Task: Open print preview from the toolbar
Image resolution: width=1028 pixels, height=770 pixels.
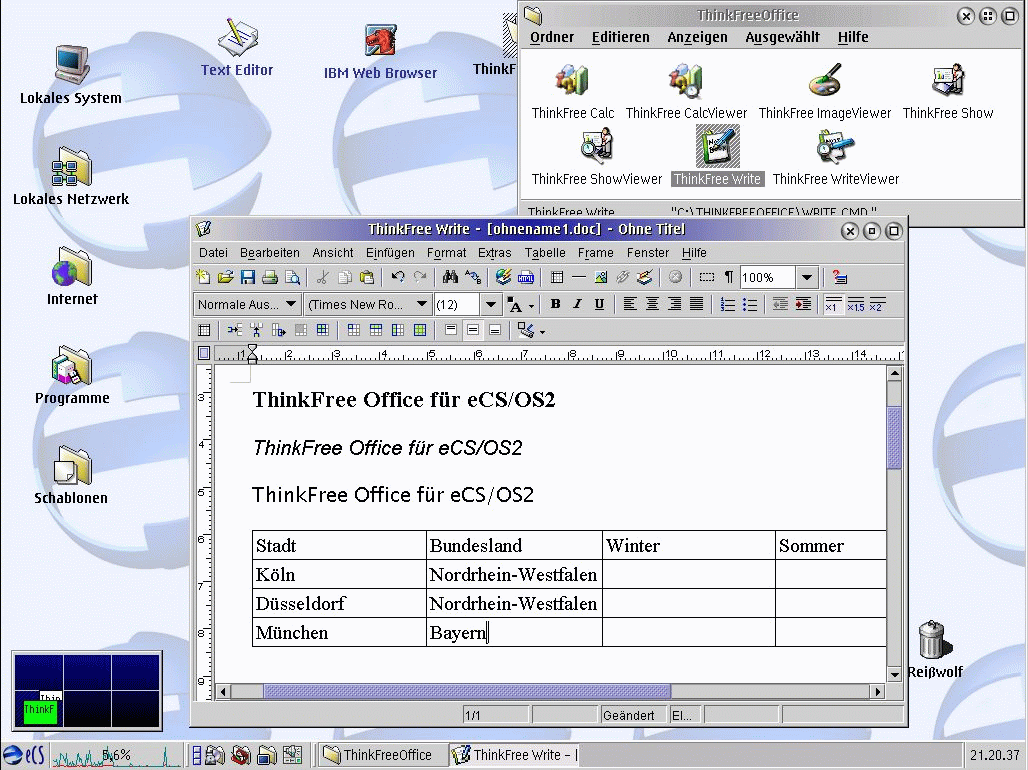Action: (x=292, y=277)
